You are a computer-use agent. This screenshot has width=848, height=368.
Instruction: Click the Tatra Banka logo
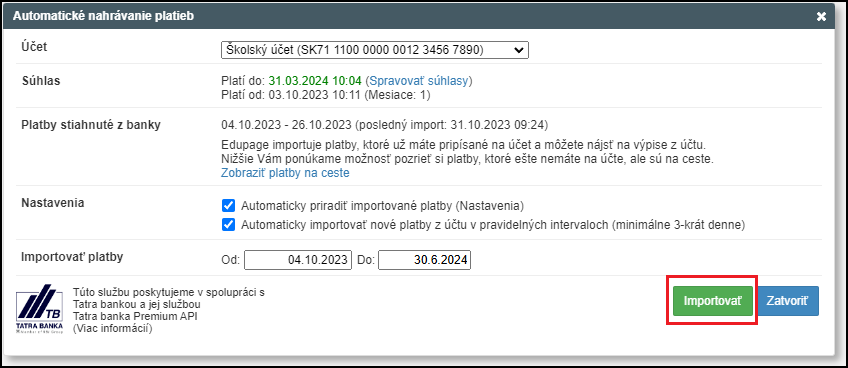(x=39, y=308)
